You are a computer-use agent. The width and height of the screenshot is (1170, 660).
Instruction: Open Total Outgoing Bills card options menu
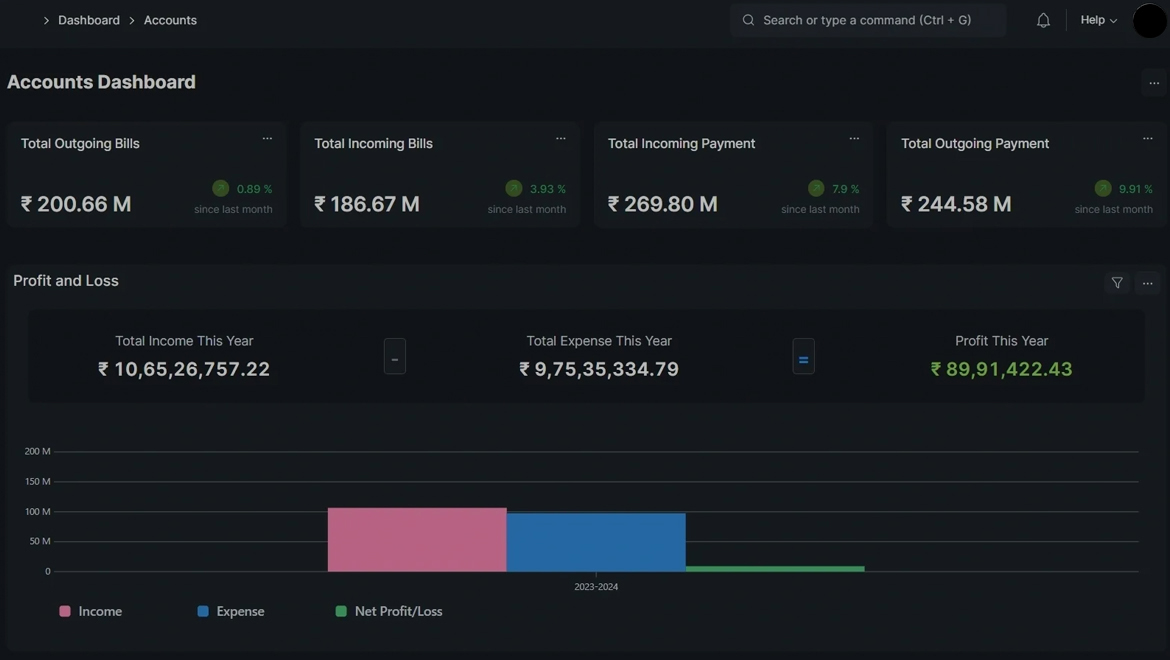coord(267,139)
